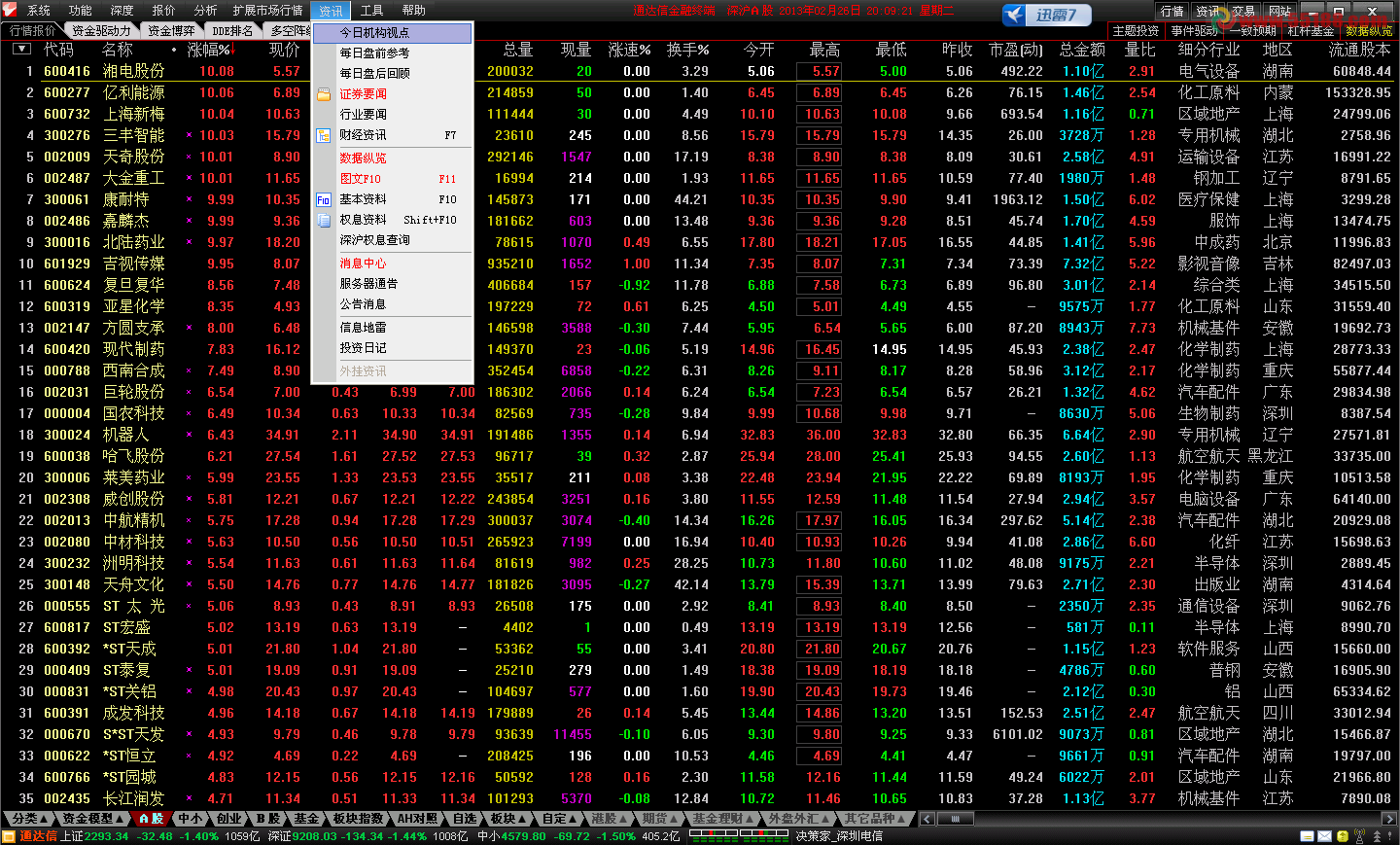1400x845 pixels.
Task: Expand the 板块指数 tab menu
Action: [358, 819]
